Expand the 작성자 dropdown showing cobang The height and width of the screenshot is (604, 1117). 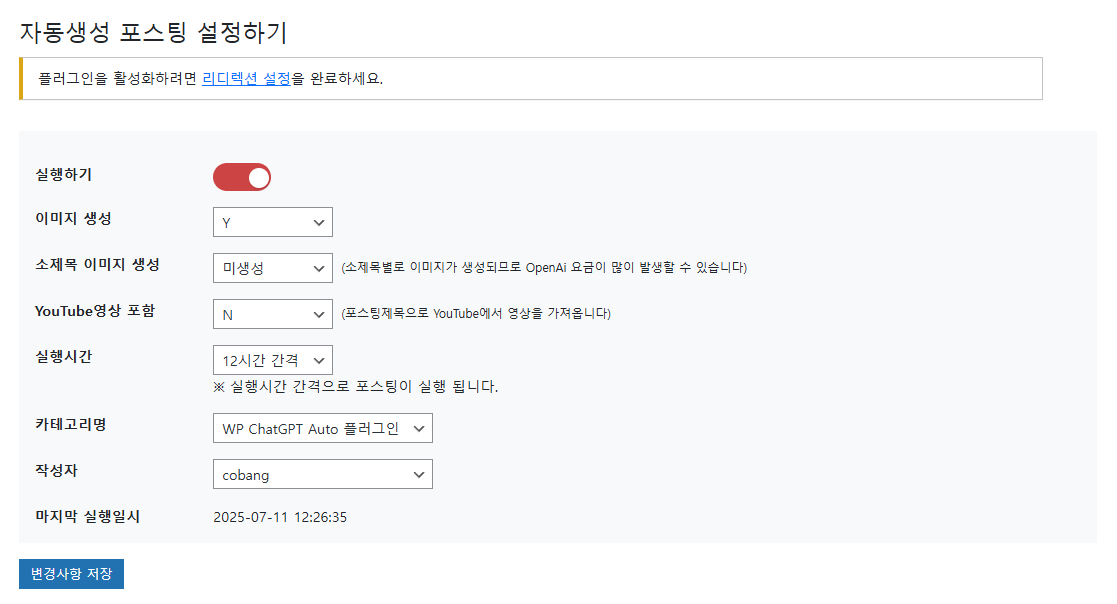tap(323, 474)
